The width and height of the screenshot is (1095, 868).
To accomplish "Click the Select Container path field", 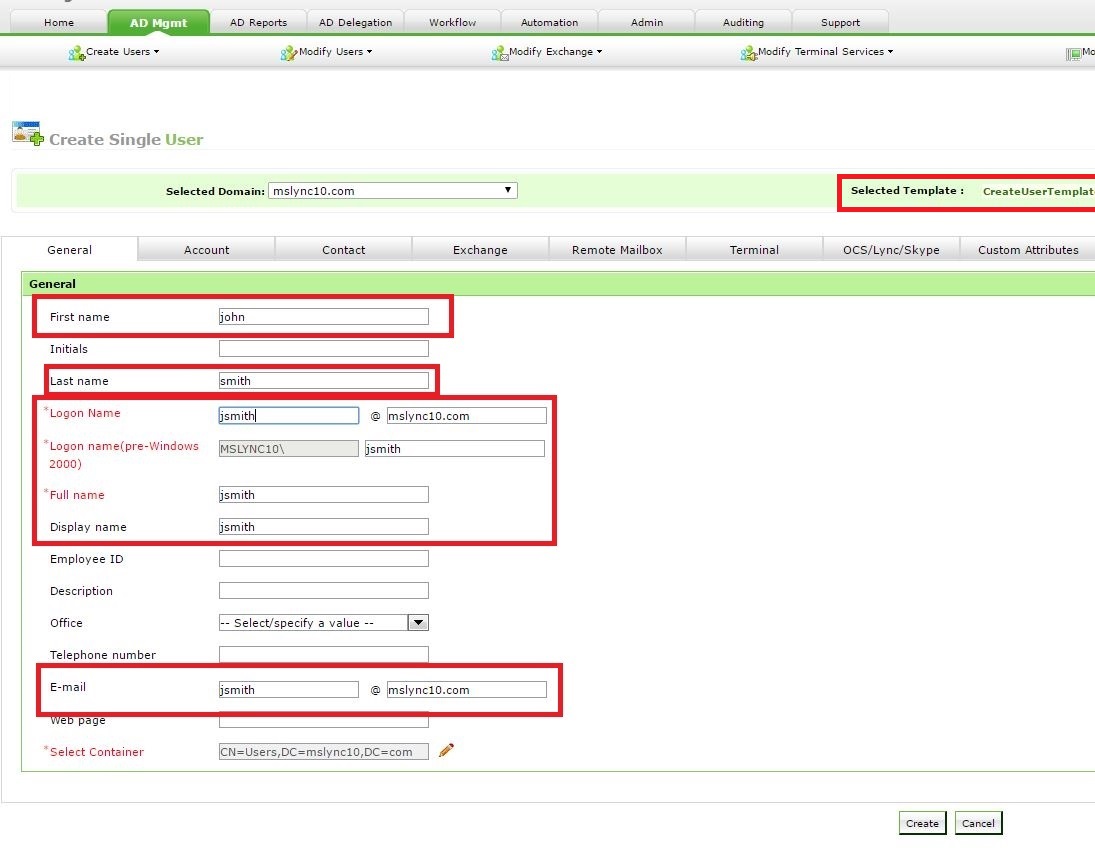I will (x=323, y=751).
